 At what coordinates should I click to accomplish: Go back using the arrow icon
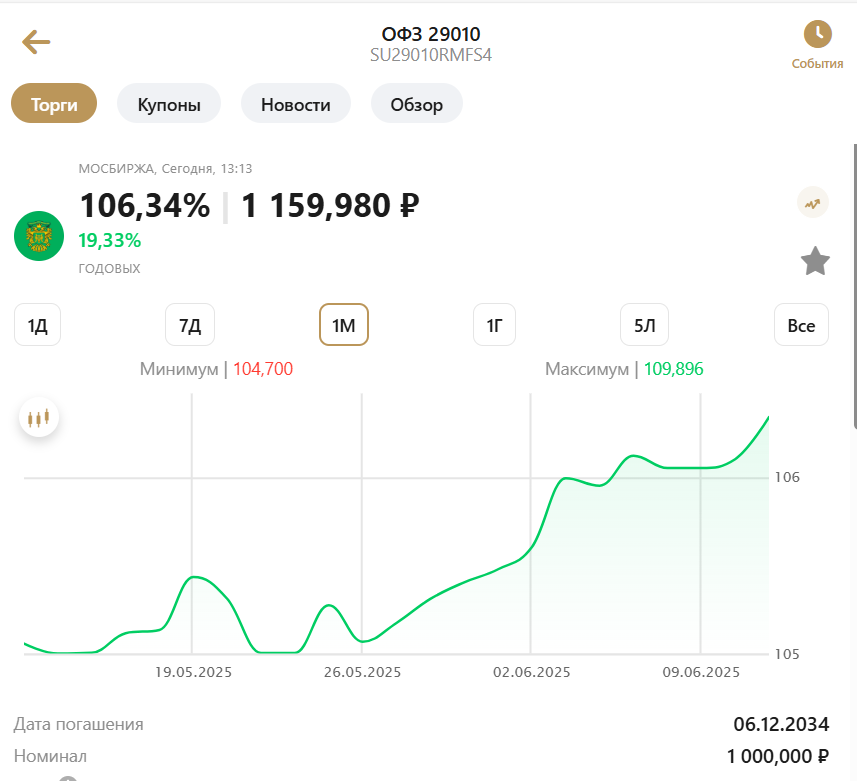pyautogui.click(x=36, y=42)
